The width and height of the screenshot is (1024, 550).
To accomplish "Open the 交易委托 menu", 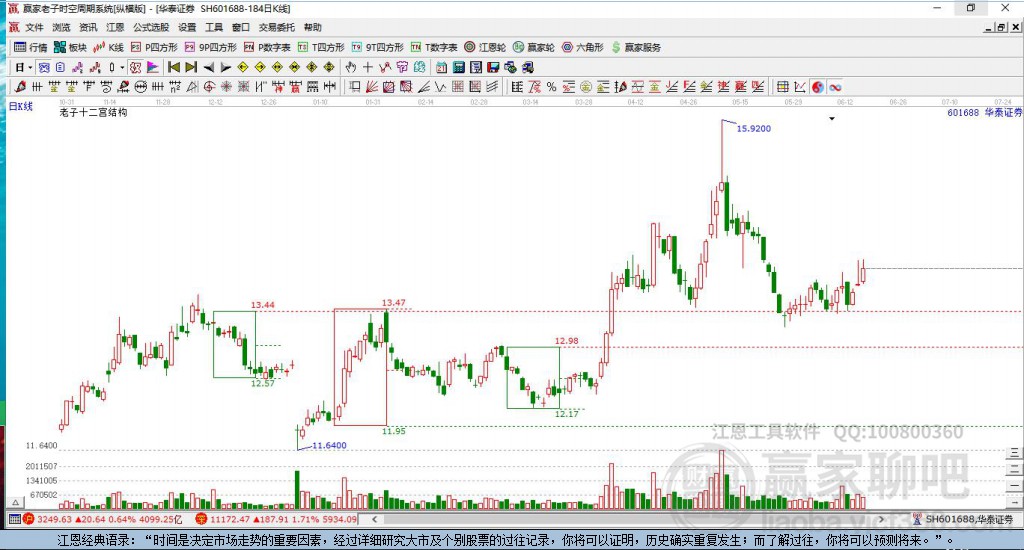I will click(276, 27).
